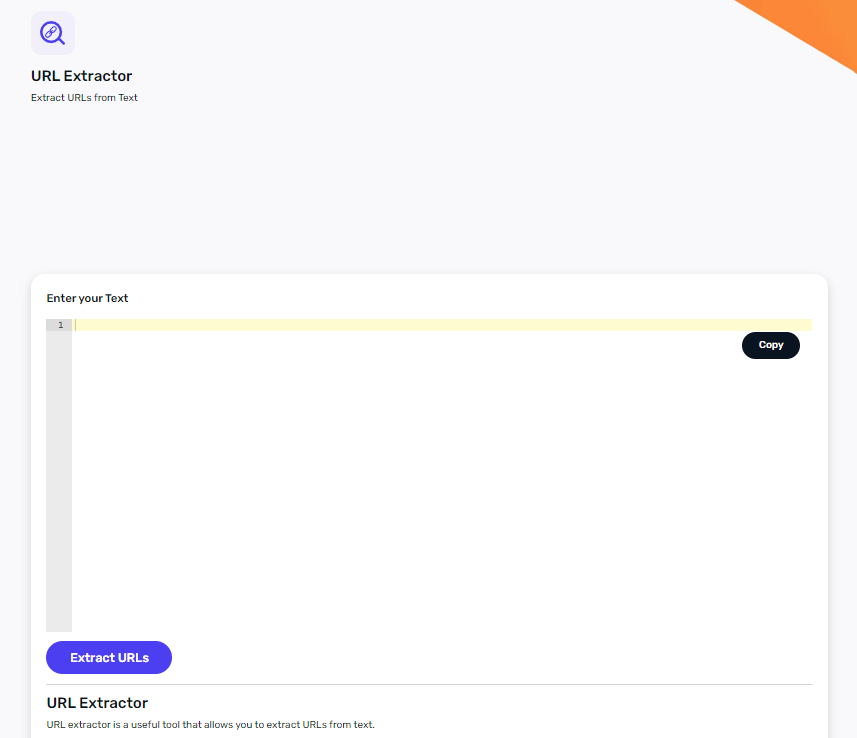
Task: Click the center of the empty text editor
Action: (440, 475)
